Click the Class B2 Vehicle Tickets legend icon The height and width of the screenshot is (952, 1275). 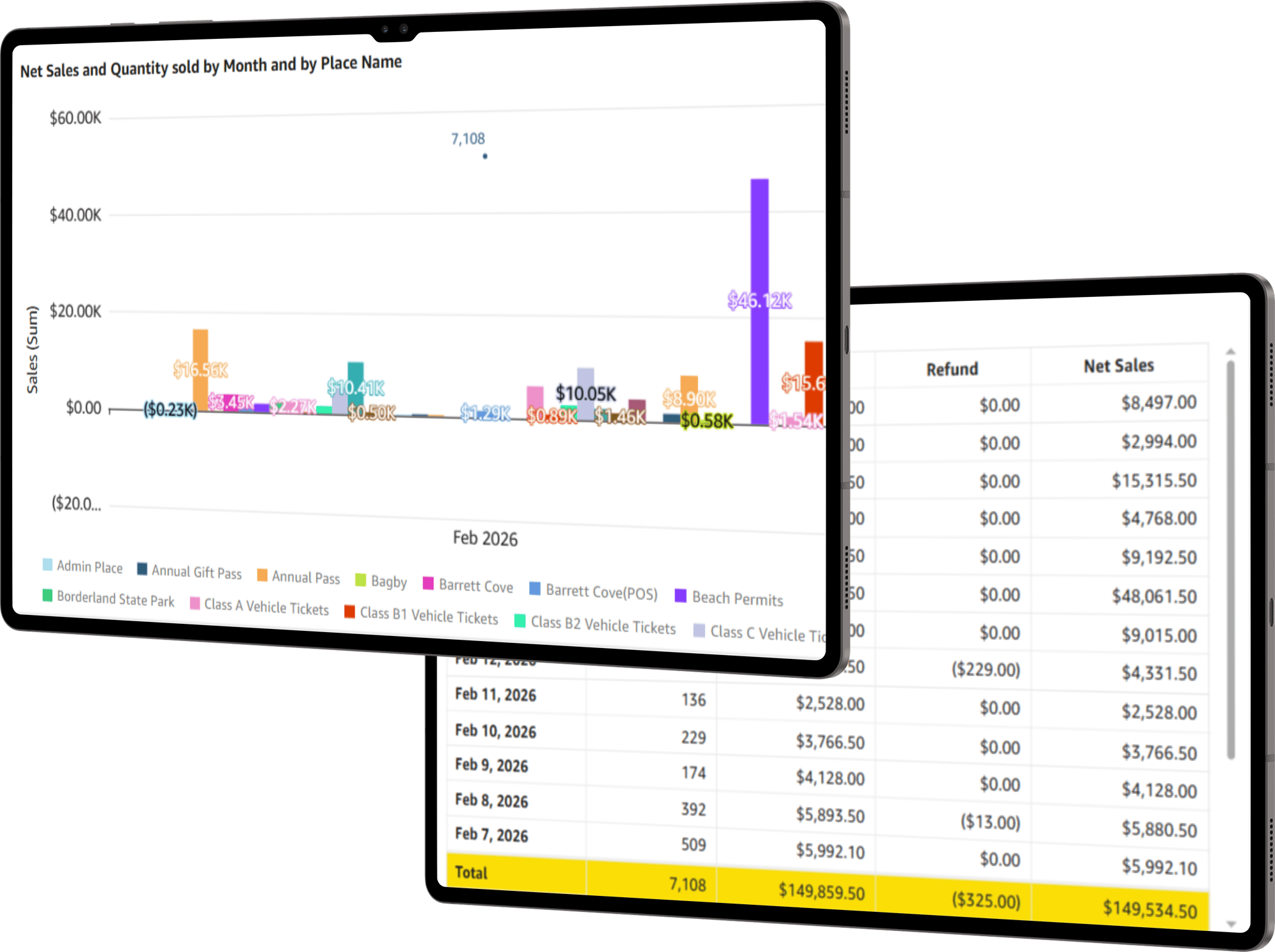click(520, 620)
